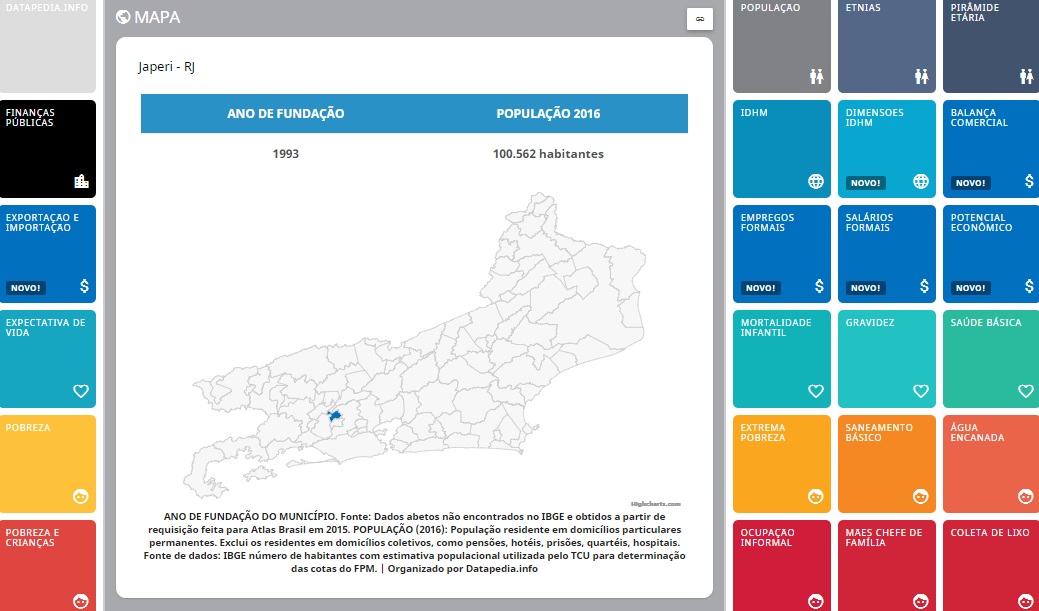Click the dollar icon in Salários Formais tile
1039x611 pixels.
coord(921,287)
